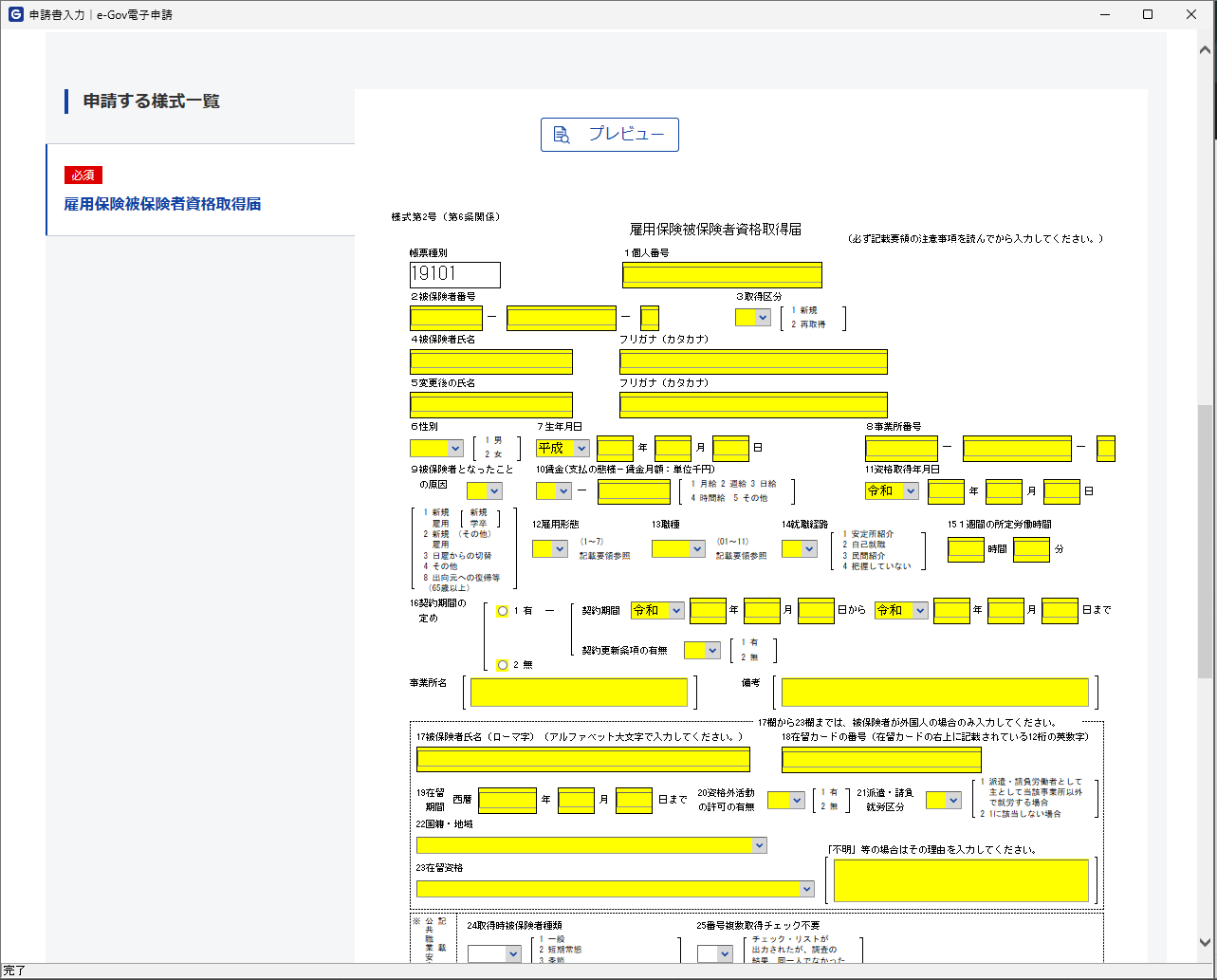Open the 3 取得区分 dropdown
Viewport: 1217px width, 980px height.
click(x=753, y=318)
